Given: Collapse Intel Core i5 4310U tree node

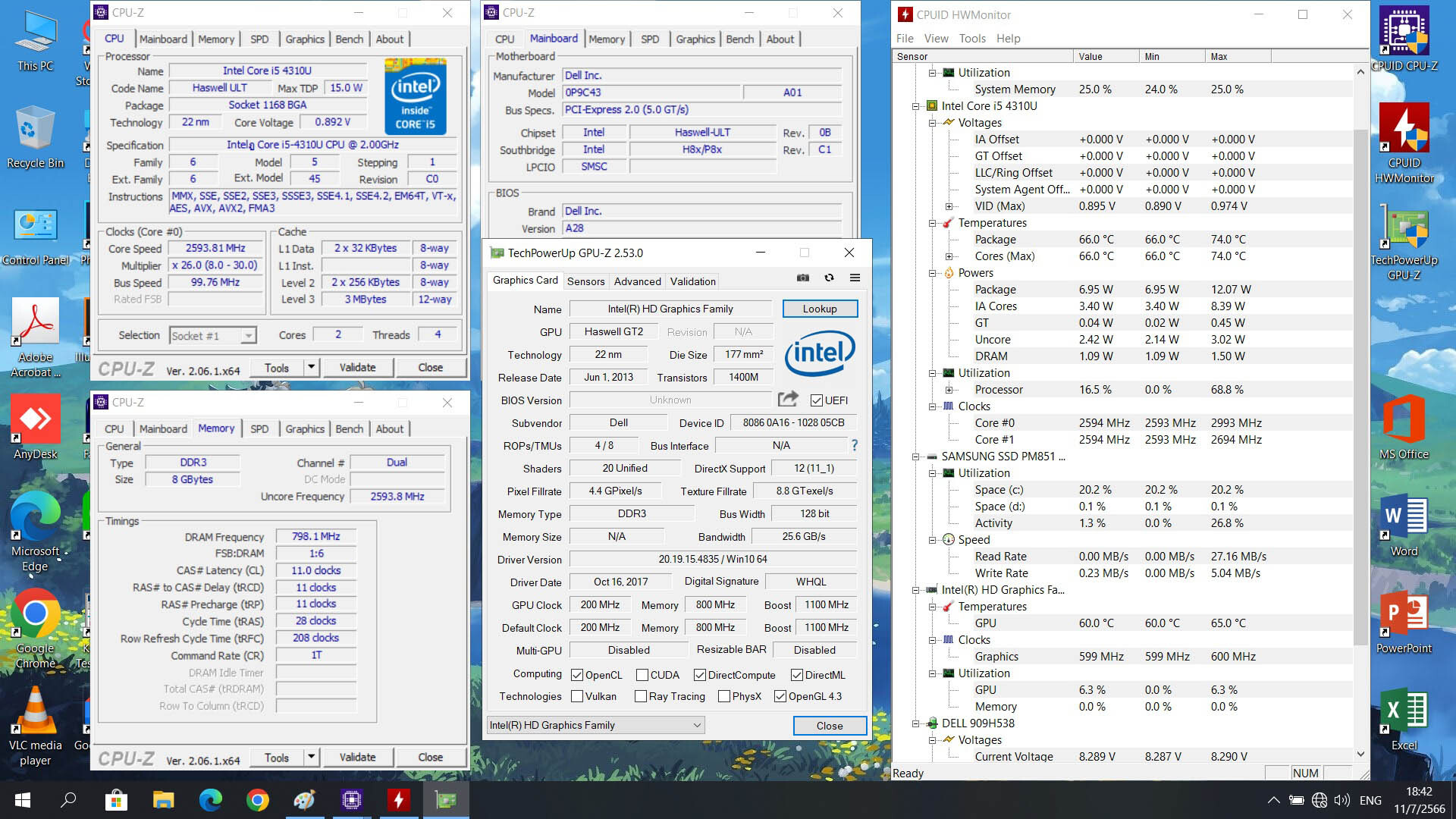Looking at the screenshot, I should [x=915, y=106].
